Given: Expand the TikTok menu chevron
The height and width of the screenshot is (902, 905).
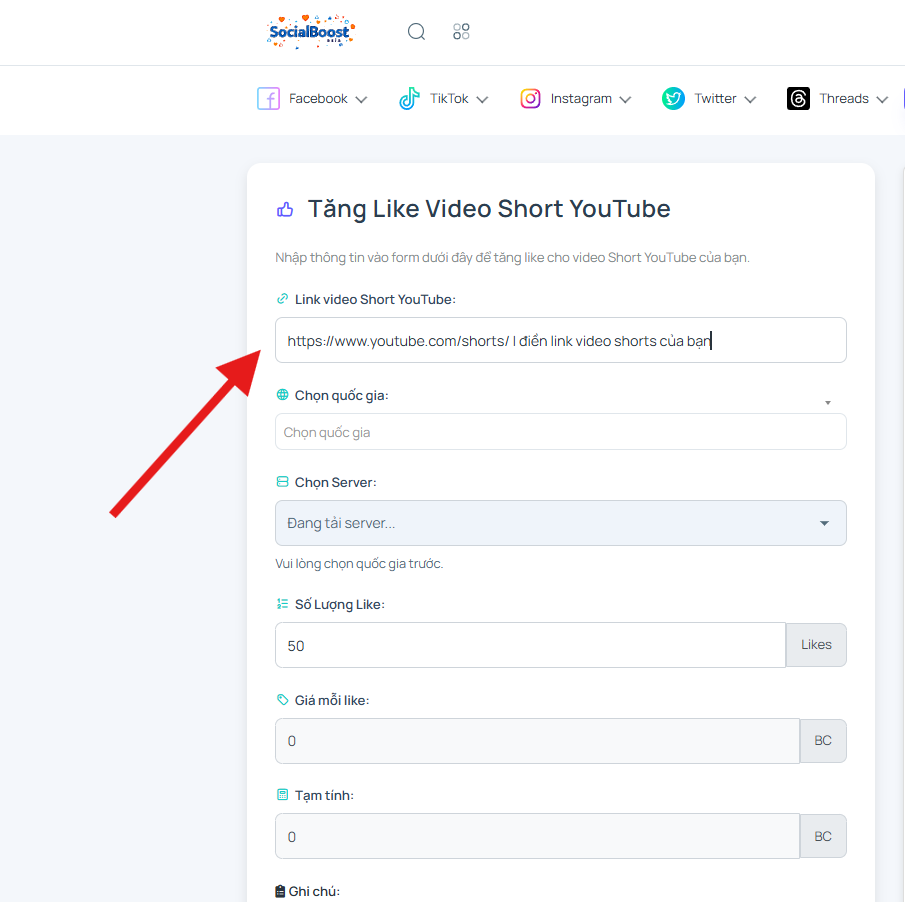Looking at the screenshot, I should coord(482,100).
